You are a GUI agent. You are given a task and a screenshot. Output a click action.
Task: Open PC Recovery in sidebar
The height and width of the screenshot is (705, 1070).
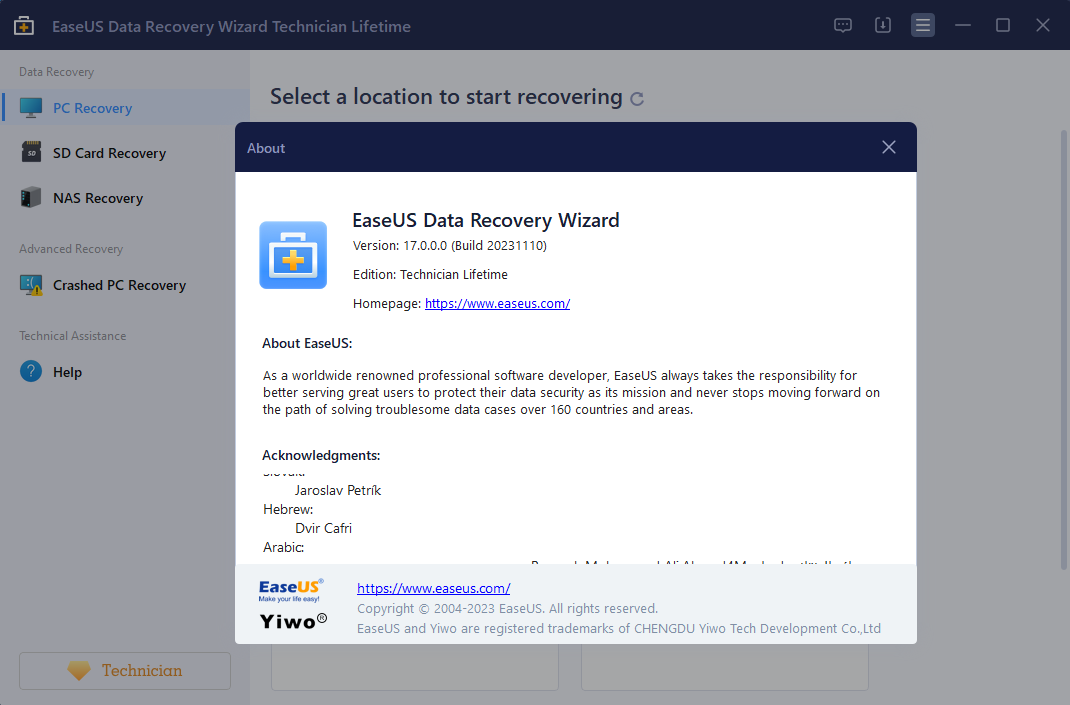126,108
